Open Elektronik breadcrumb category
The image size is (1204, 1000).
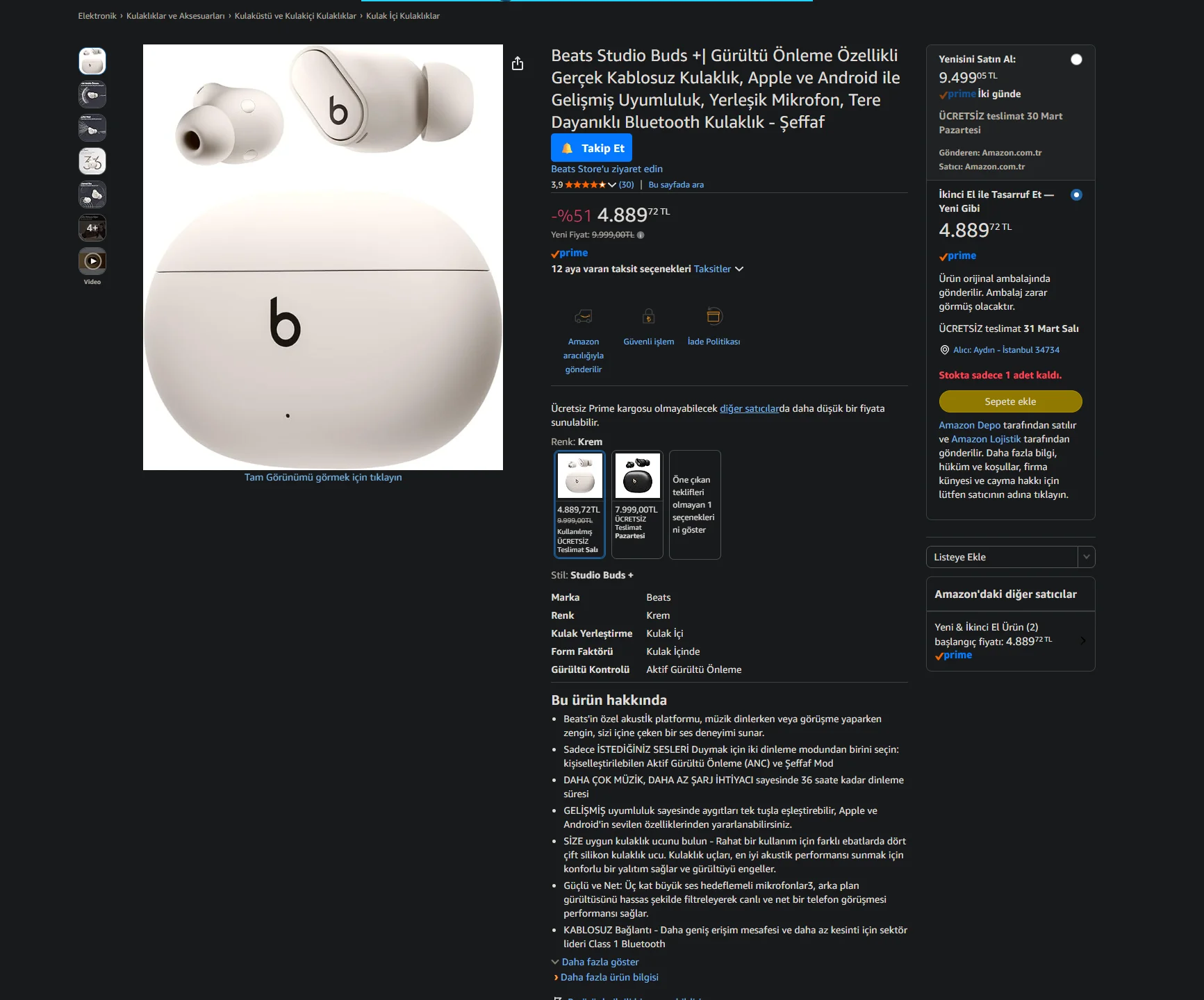tap(97, 16)
